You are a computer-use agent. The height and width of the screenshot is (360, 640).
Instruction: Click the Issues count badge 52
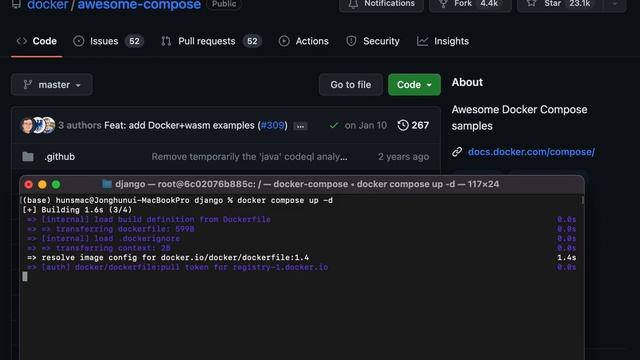pos(134,41)
